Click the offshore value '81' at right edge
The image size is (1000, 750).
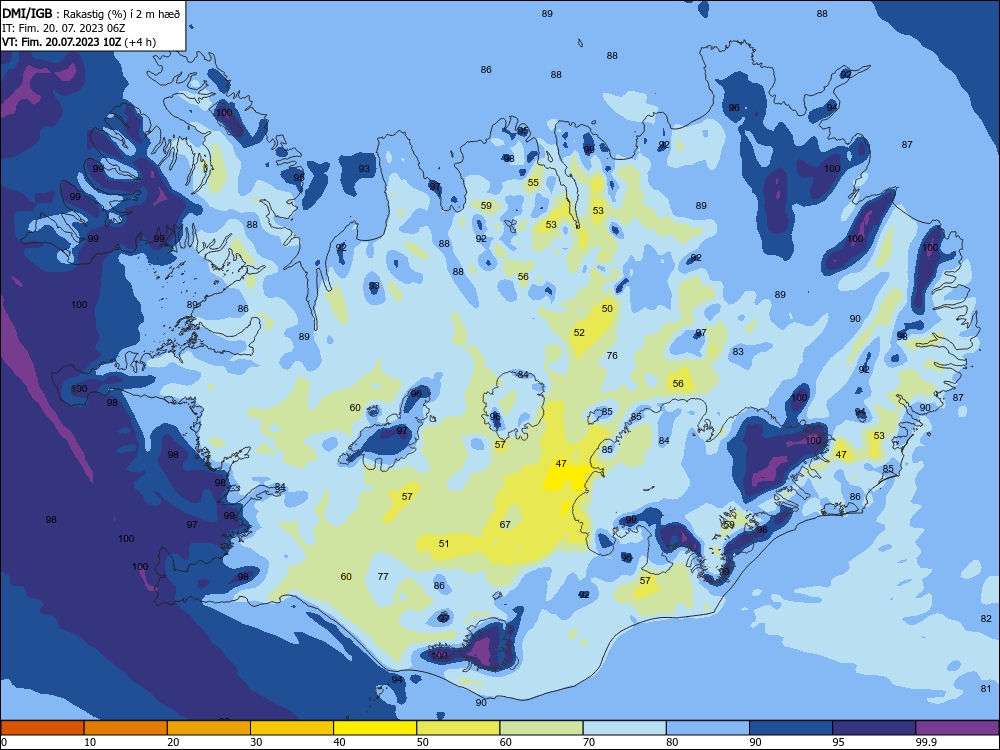(x=986, y=688)
